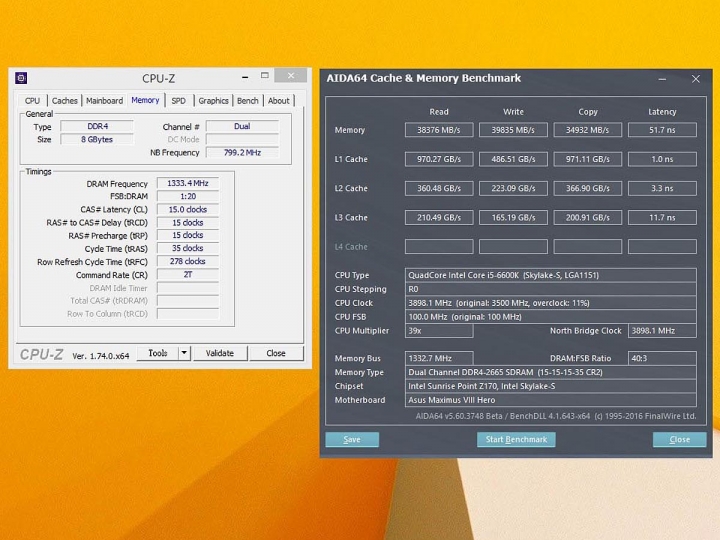This screenshot has height=540, width=720.
Task: Click the L2 Cache Write value 223.09 GB/s
Action: (513, 188)
